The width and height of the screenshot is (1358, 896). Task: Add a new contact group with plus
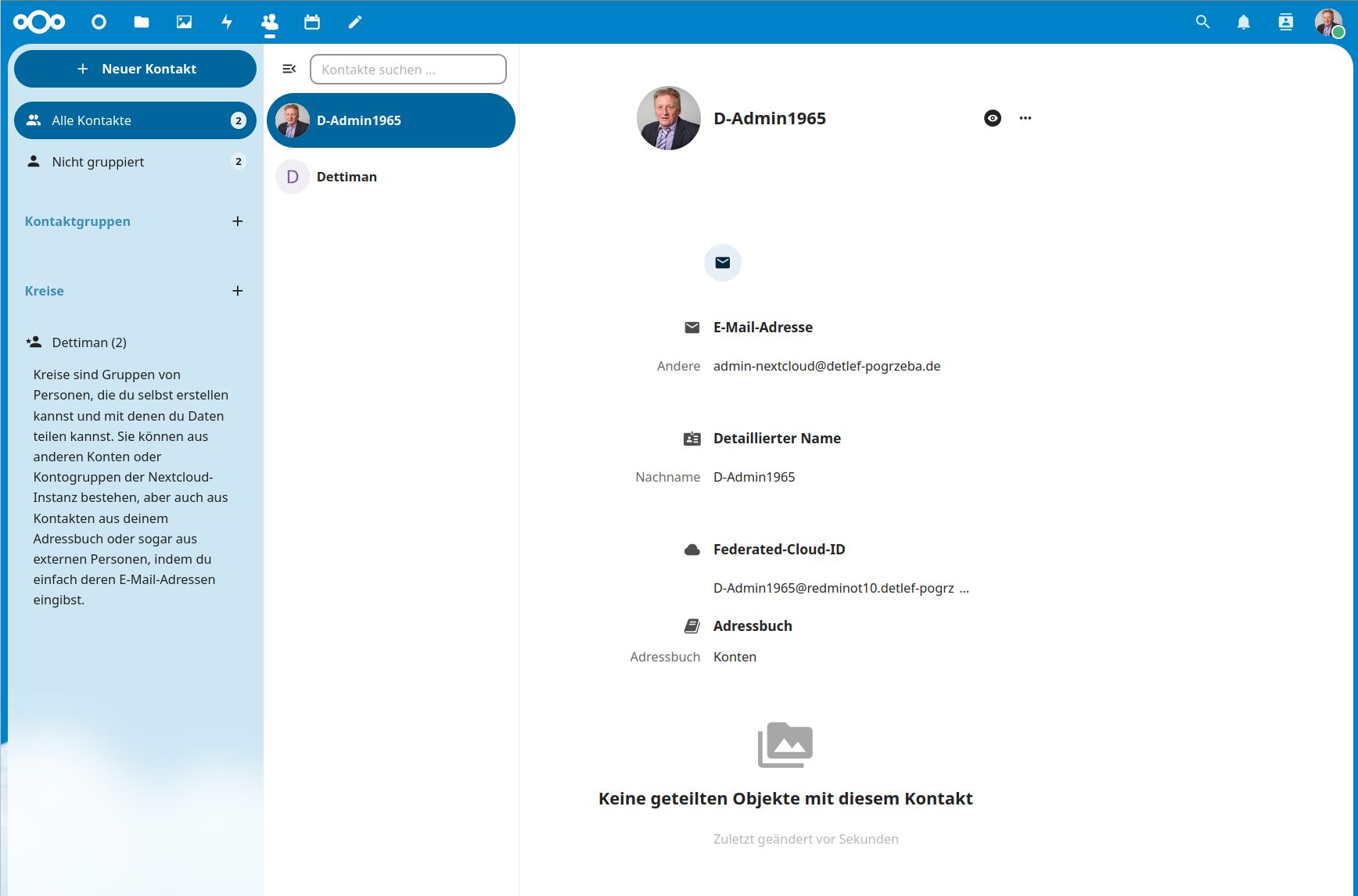238,221
